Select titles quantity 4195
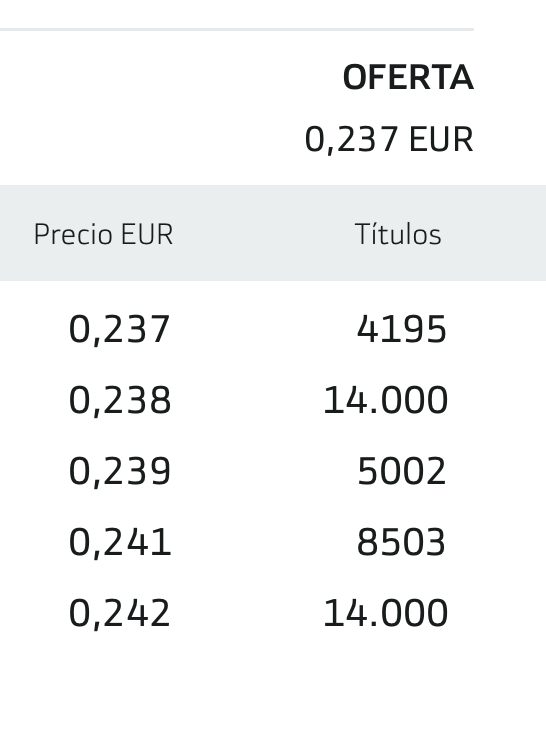Image resolution: width=546 pixels, height=743 pixels. click(401, 329)
